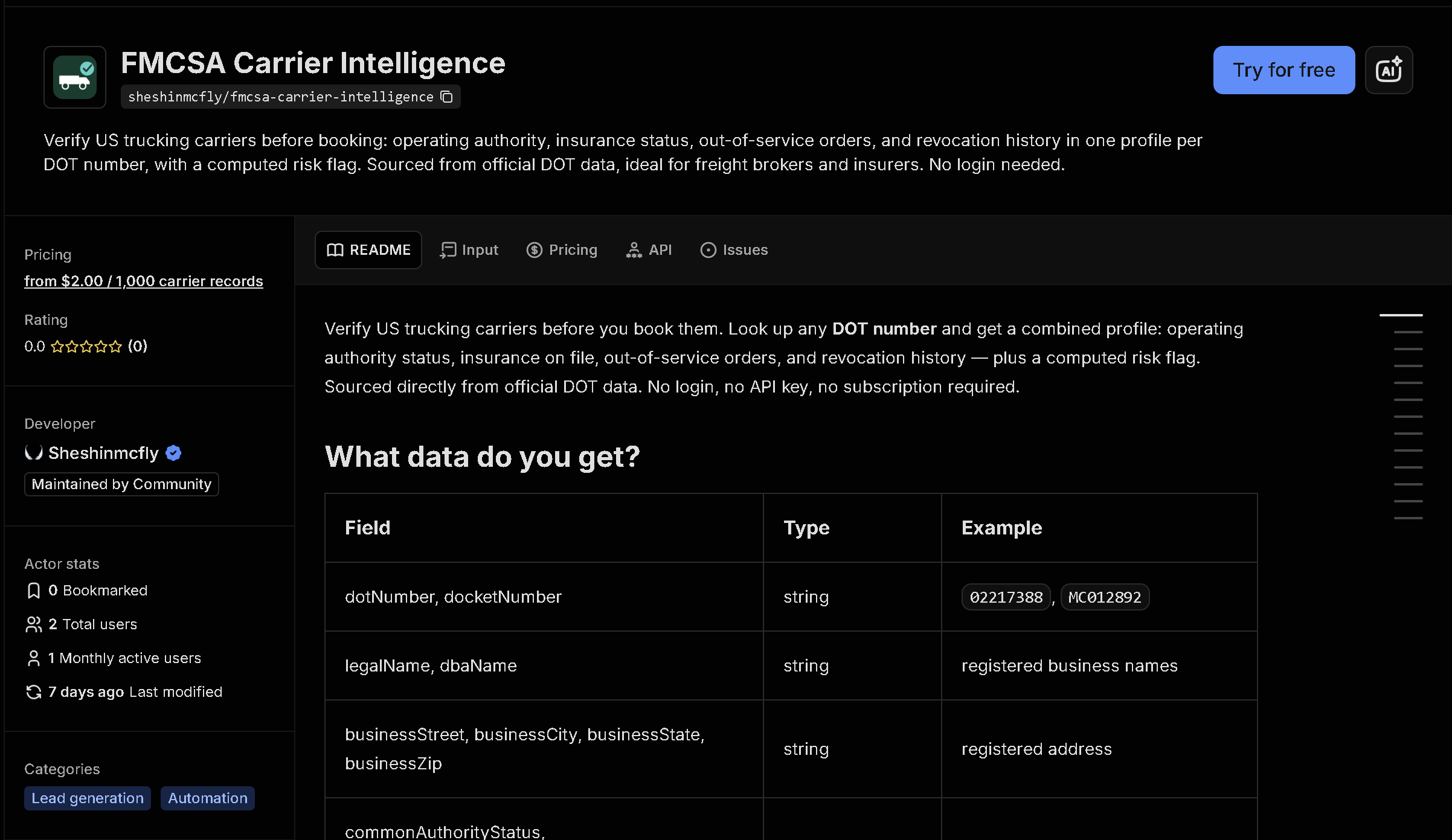Click the FMCSA truck actor logo
This screenshot has height=840, width=1452.
[x=75, y=77]
